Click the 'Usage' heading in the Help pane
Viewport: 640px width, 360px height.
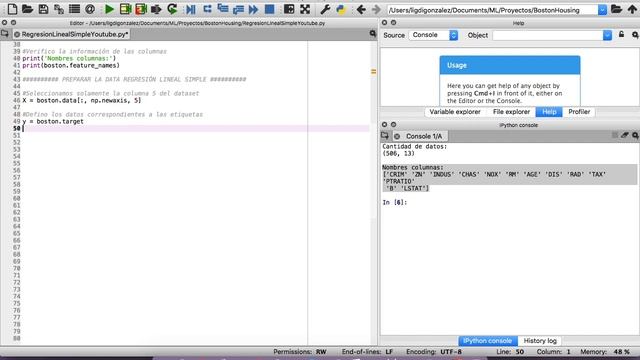456,65
